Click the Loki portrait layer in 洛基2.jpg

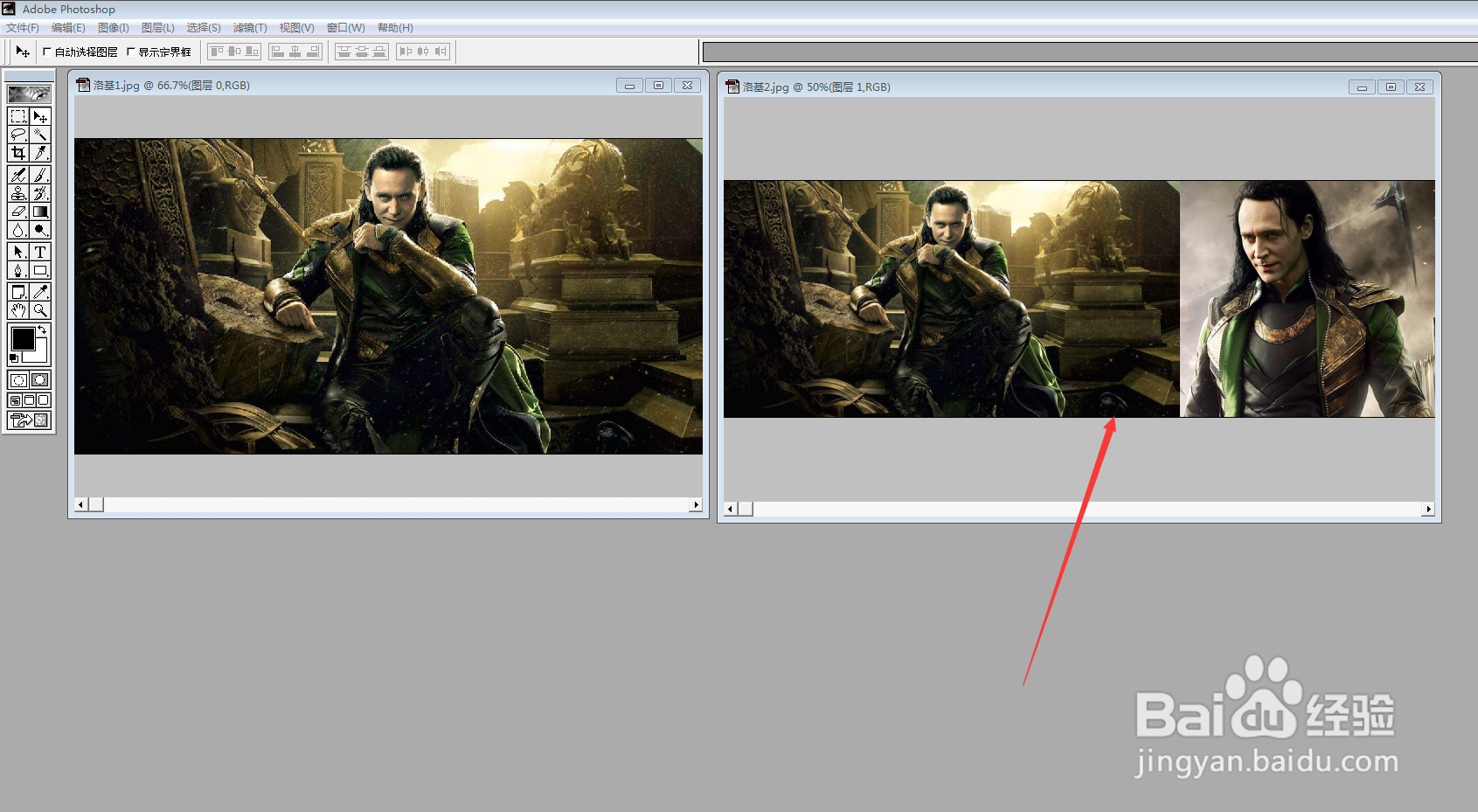[1308, 299]
